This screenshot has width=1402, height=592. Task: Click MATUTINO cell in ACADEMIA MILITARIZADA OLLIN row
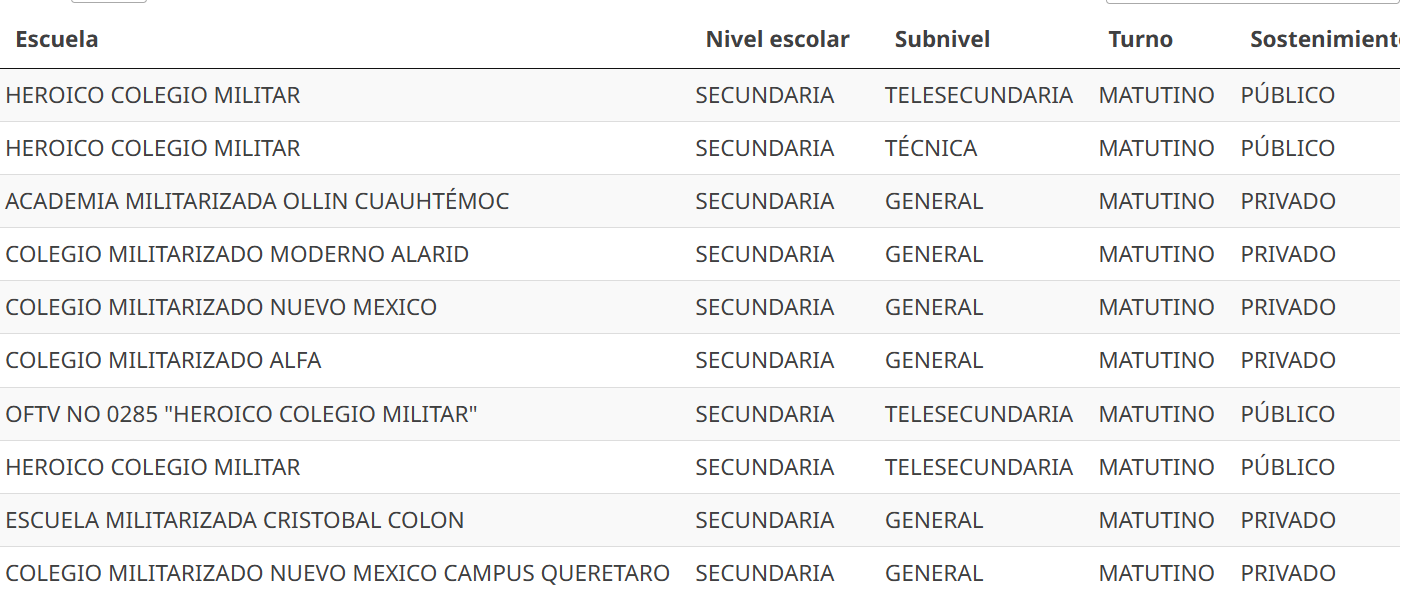[x=1157, y=201]
